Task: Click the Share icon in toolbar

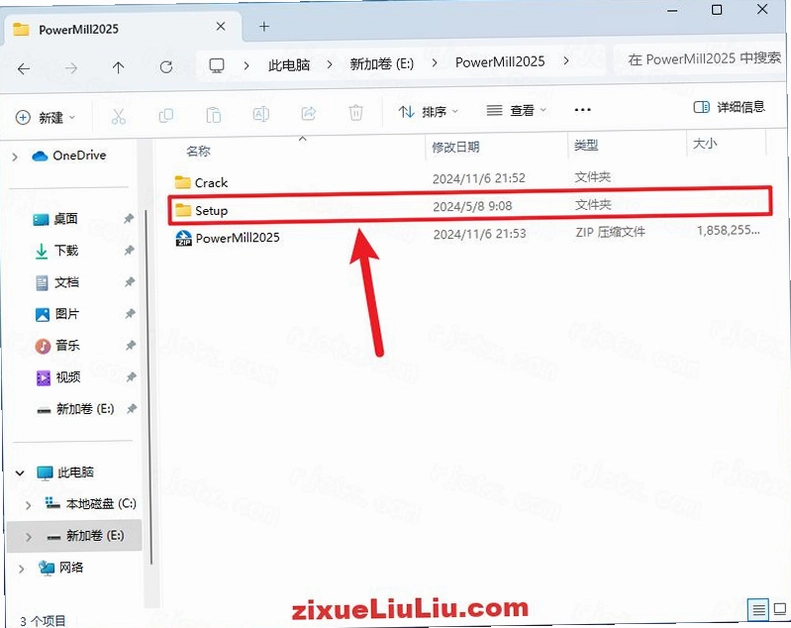Action: click(308, 113)
